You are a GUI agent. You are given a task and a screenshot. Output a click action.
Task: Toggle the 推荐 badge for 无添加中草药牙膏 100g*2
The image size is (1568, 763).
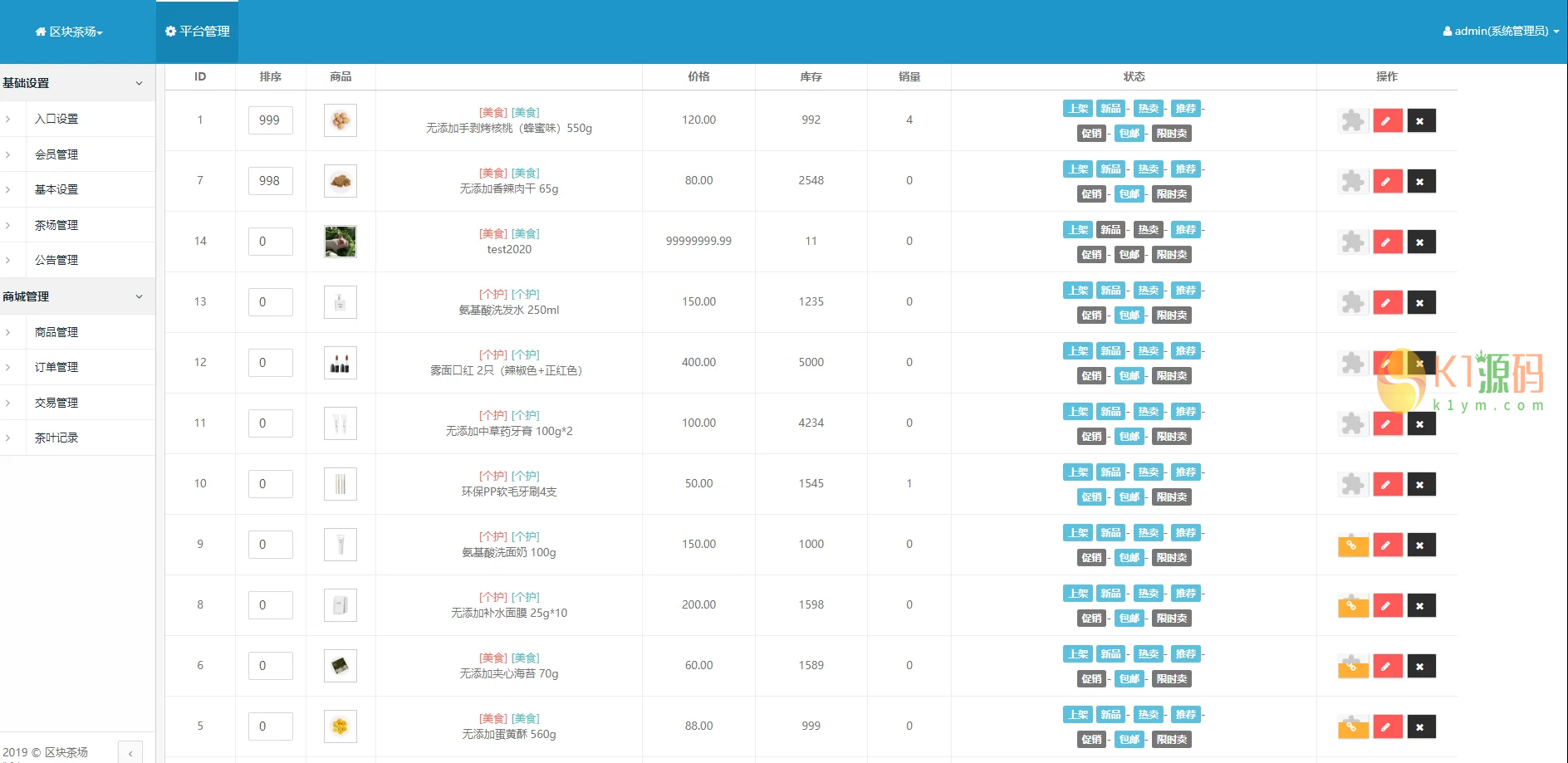click(1185, 412)
